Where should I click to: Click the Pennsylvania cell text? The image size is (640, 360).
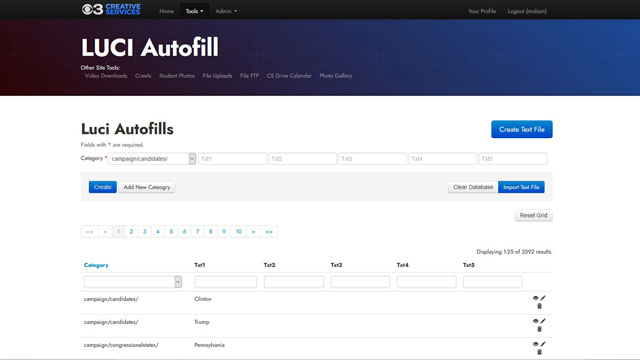209,345
